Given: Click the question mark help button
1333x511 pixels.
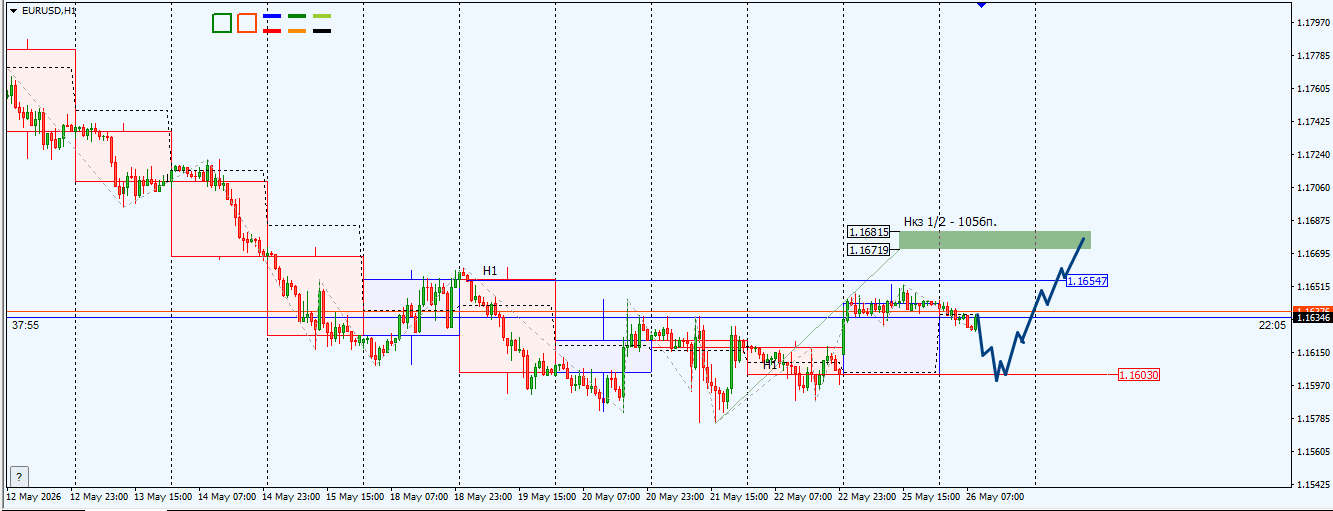Looking at the screenshot, I should pyautogui.click(x=19, y=476).
